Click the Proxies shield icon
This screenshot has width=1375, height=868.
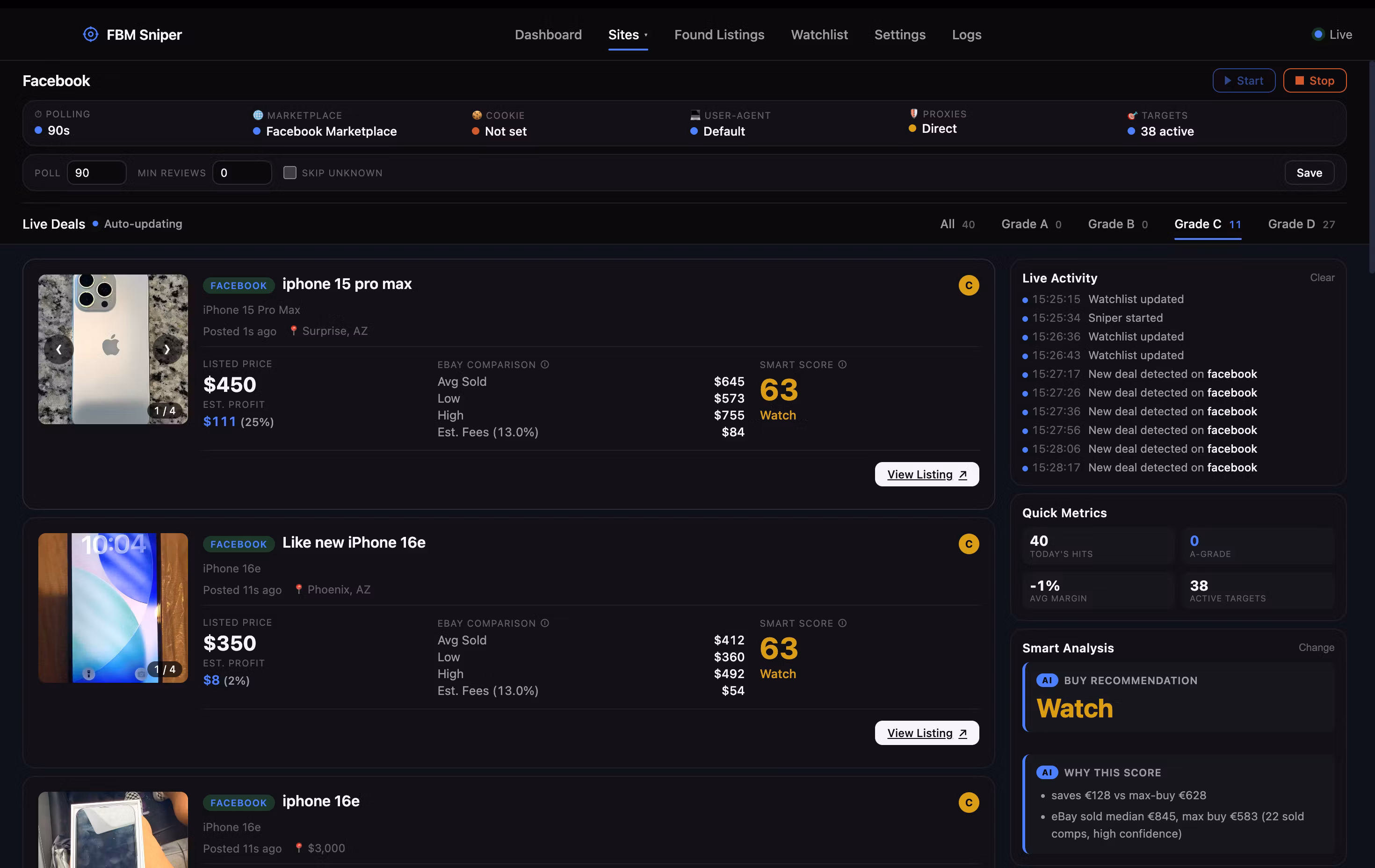coord(913,114)
